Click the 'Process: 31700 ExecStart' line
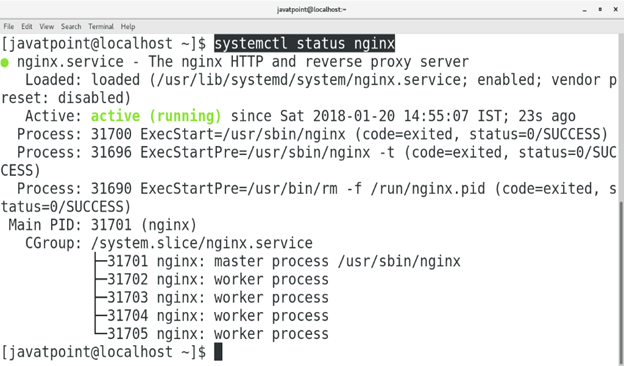Screen dimensions: 624x366 312,134
